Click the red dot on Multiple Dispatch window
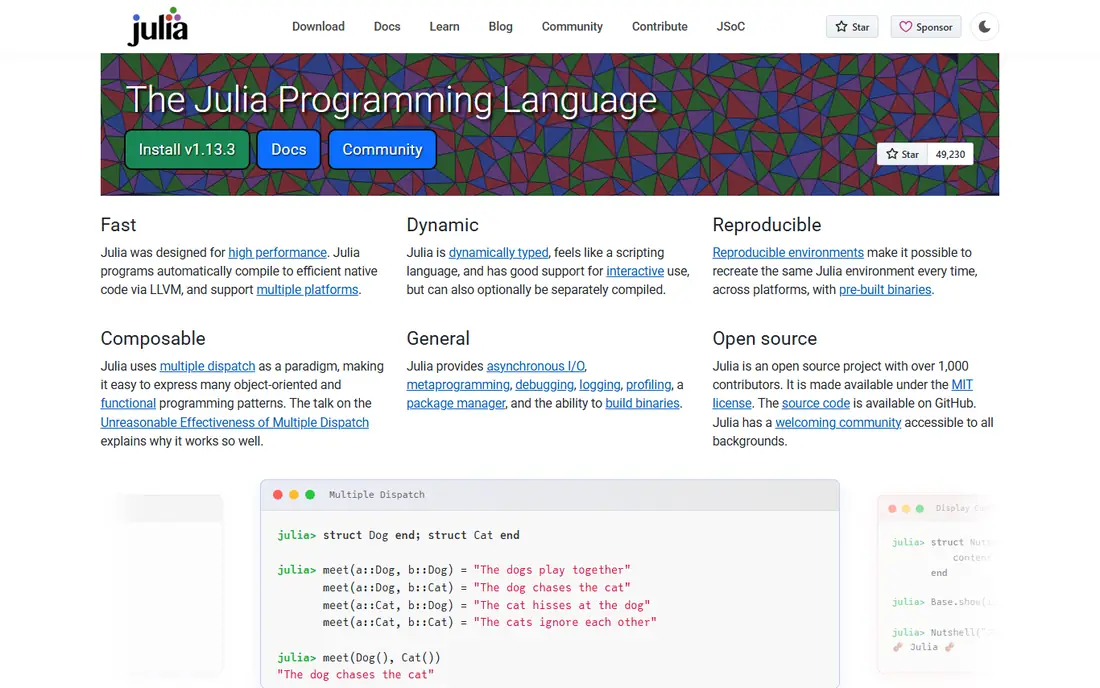Screen dimensions: 1100x688 [278, 494]
